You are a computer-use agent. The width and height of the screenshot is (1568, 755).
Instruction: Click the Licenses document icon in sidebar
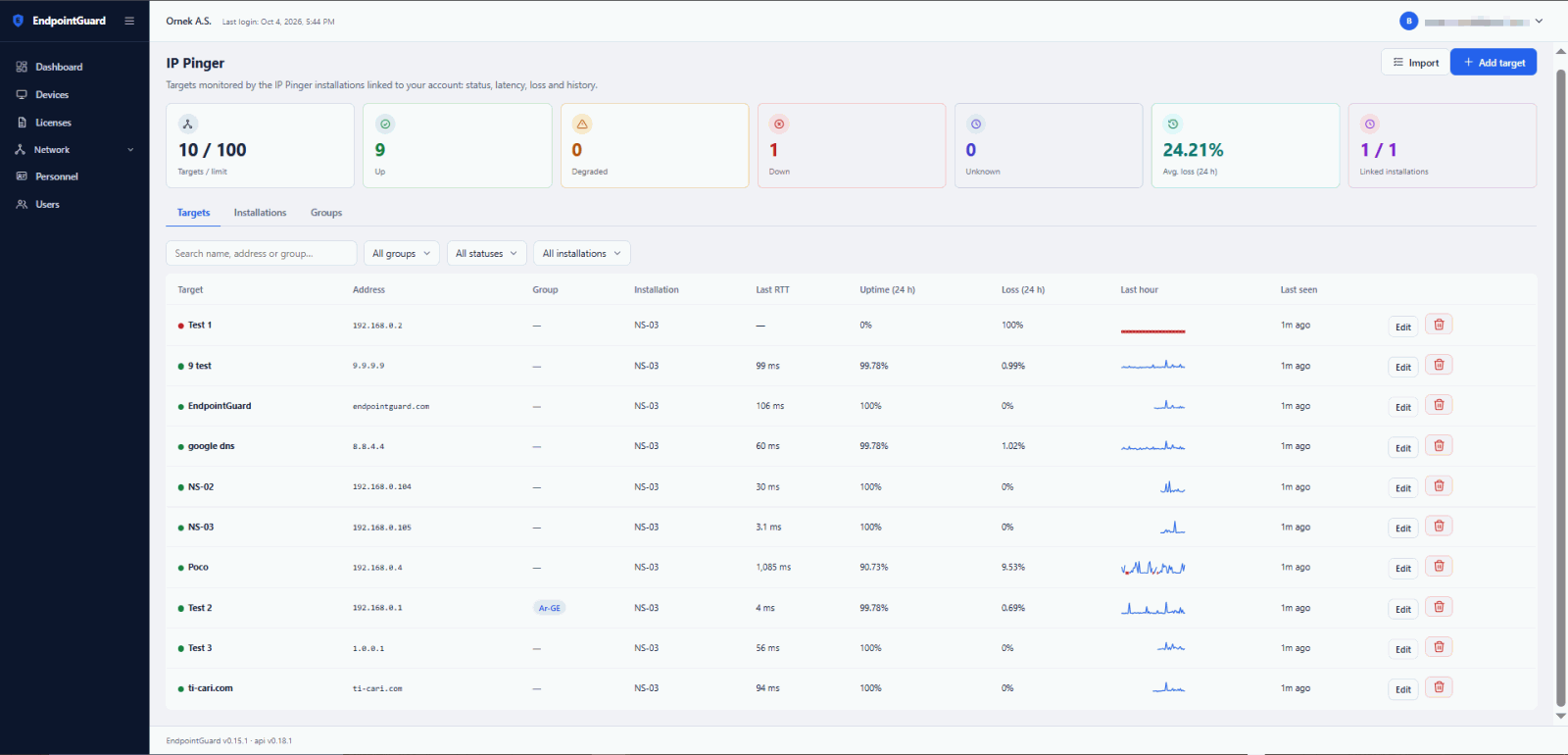[x=22, y=123]
